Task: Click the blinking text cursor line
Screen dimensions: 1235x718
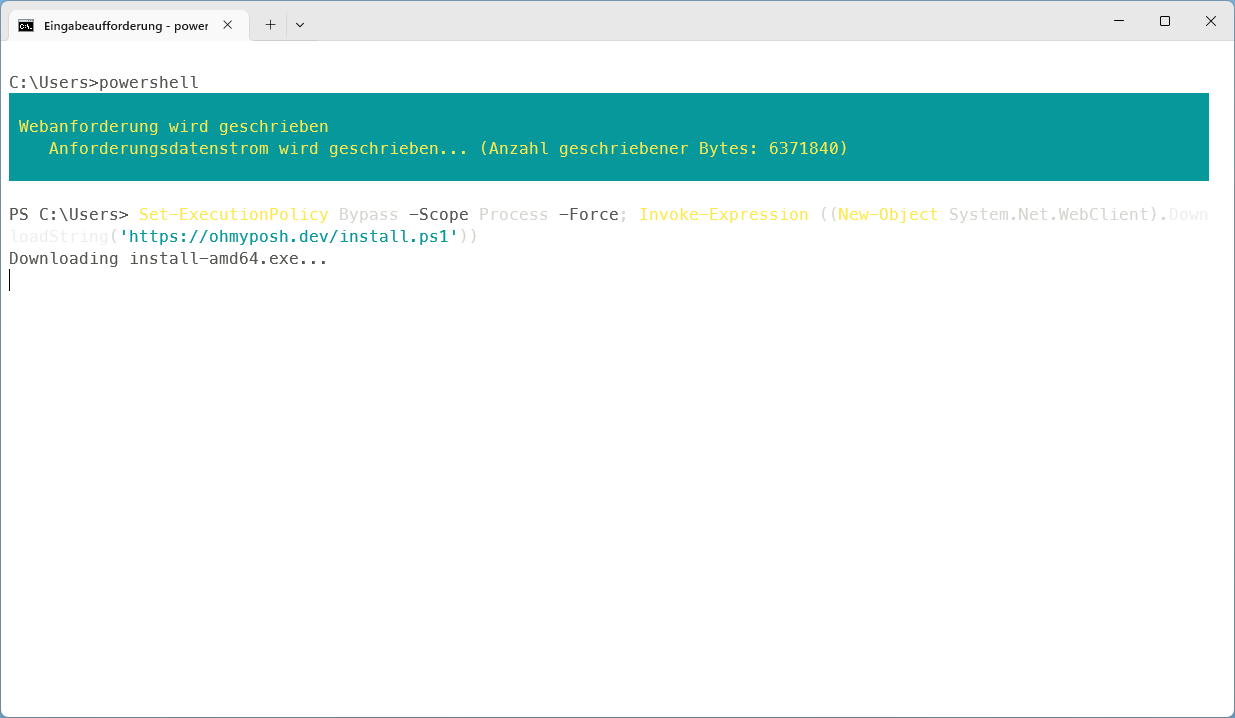Action: [x=10, y=281]
